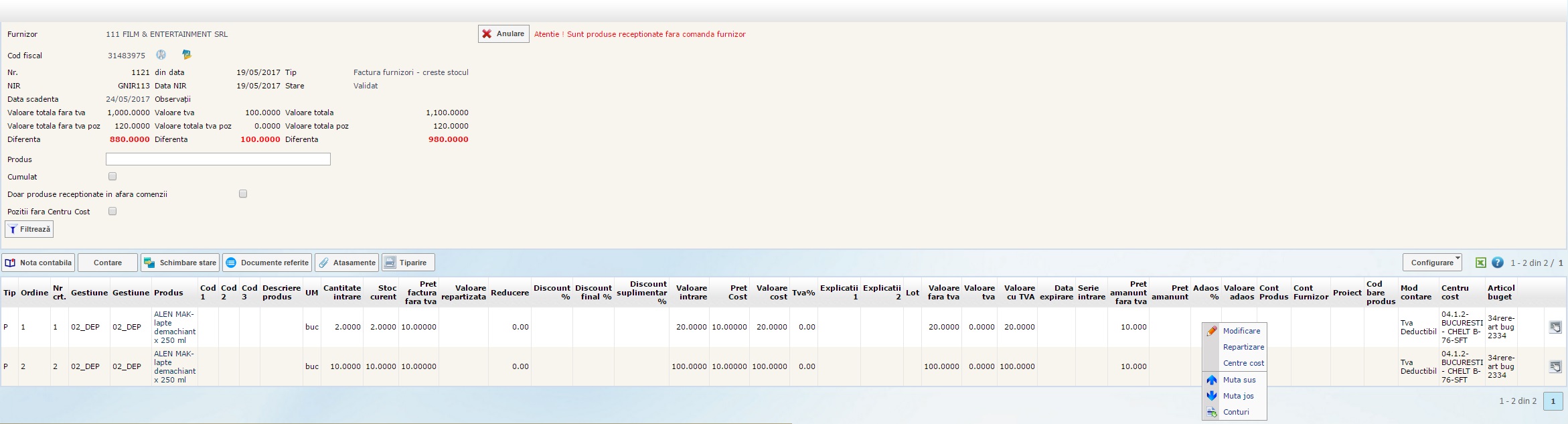Click the fiscal code verification globe icon
The width and height of the screenshot is (1568, 424).
(161, 55)
